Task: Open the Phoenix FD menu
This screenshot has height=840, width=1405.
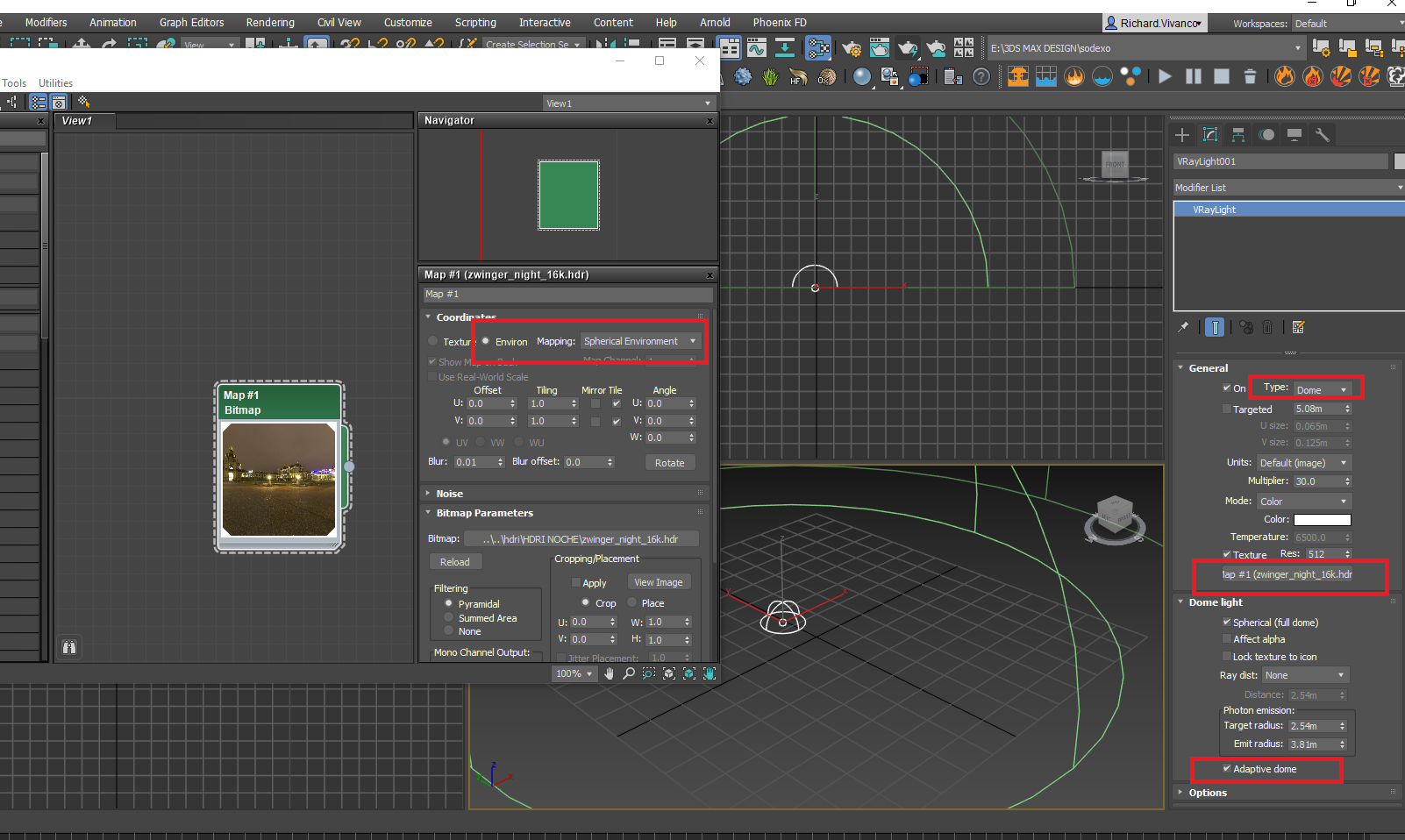Action: pyautogui.click(x=779, y=22)
